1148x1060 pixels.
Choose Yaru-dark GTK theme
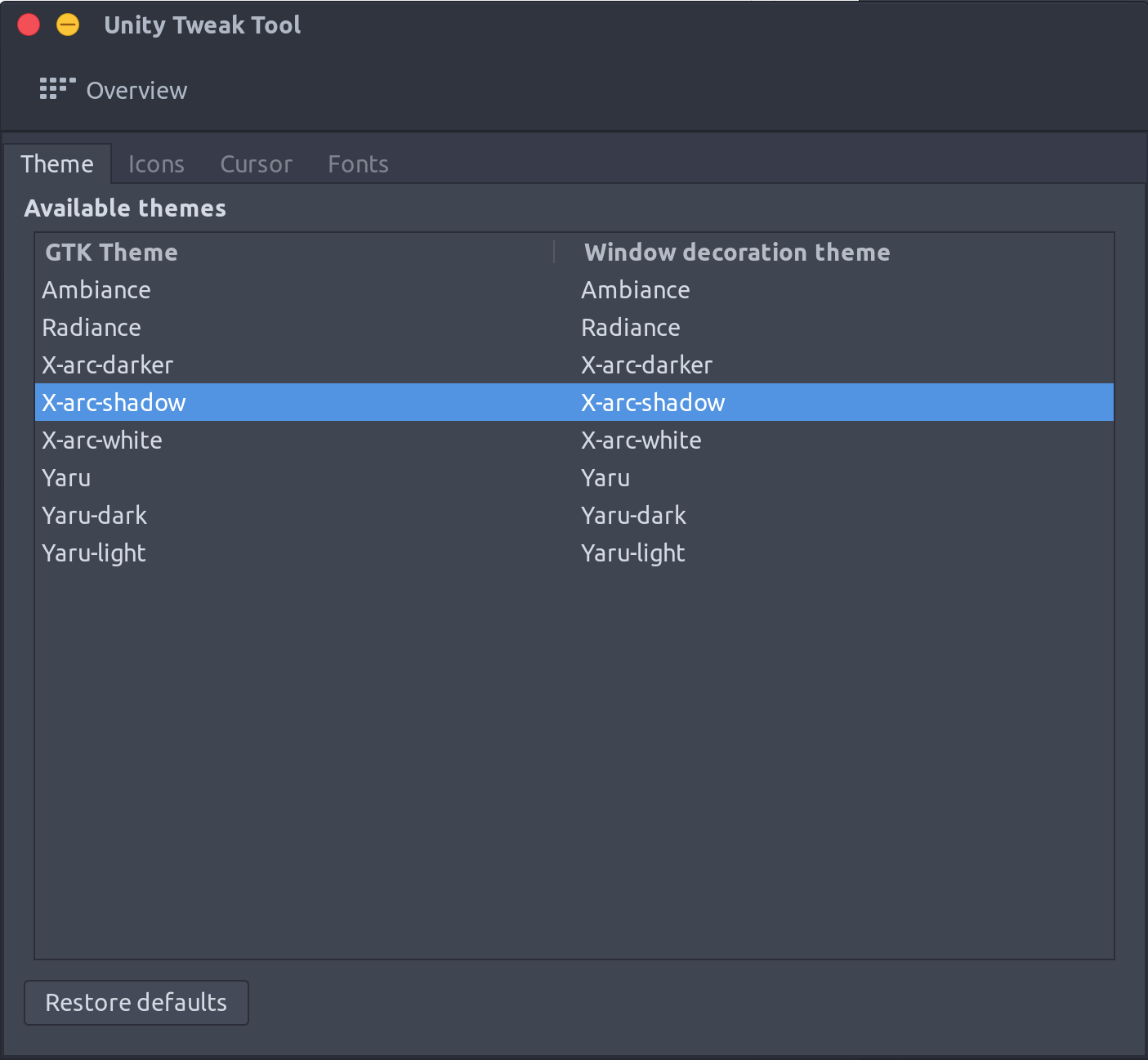click(x=95, y=516)
